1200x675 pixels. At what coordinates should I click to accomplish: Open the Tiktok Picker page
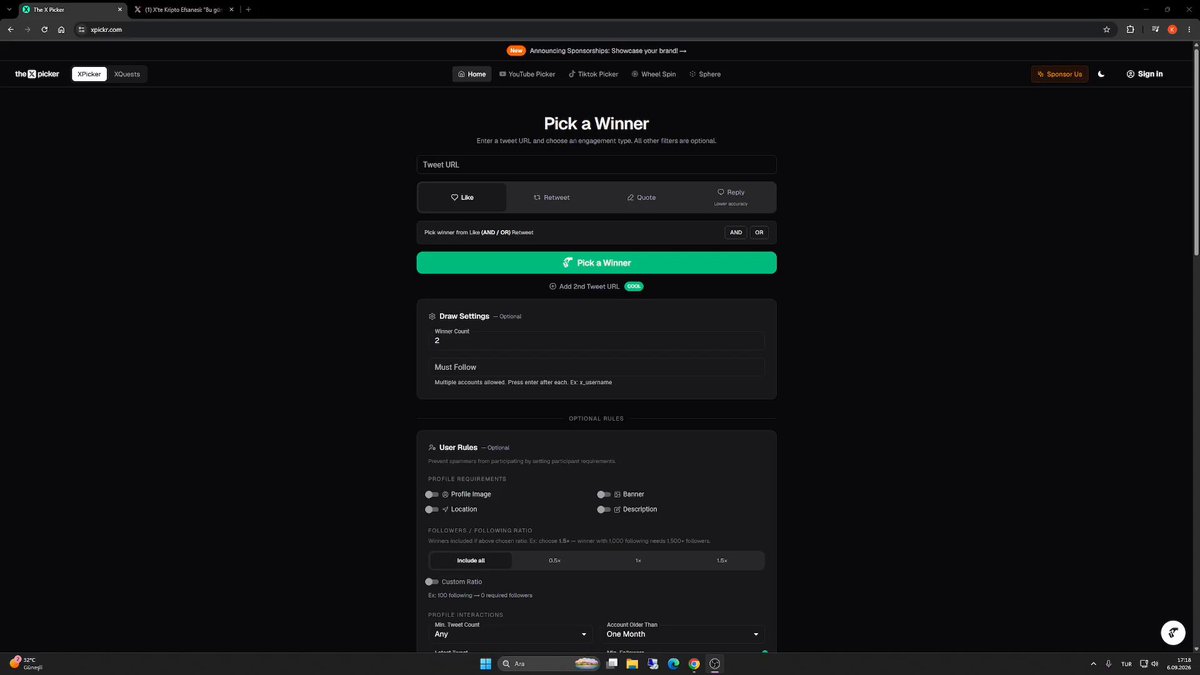tap(594, 74)
